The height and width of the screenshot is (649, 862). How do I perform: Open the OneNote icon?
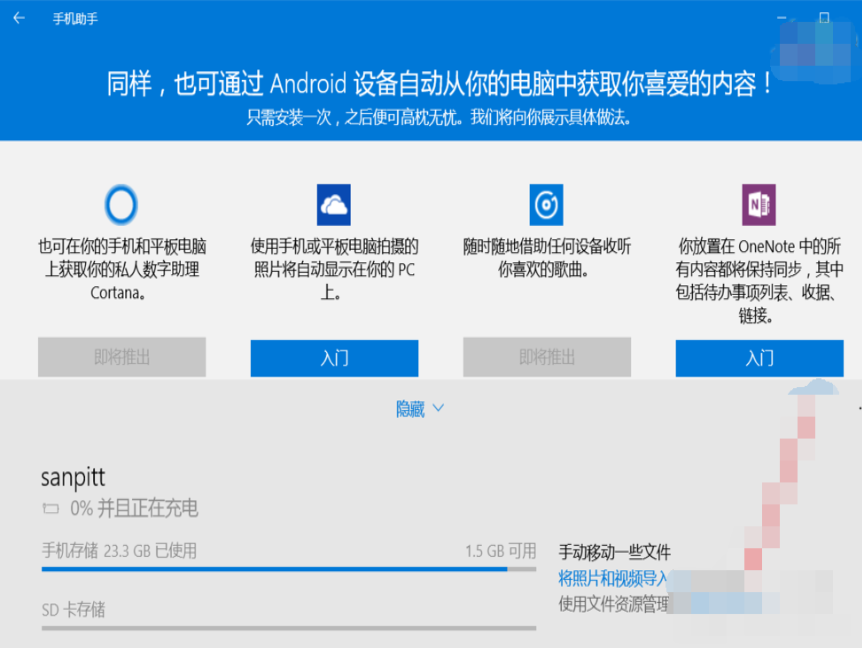pos(759,204)
